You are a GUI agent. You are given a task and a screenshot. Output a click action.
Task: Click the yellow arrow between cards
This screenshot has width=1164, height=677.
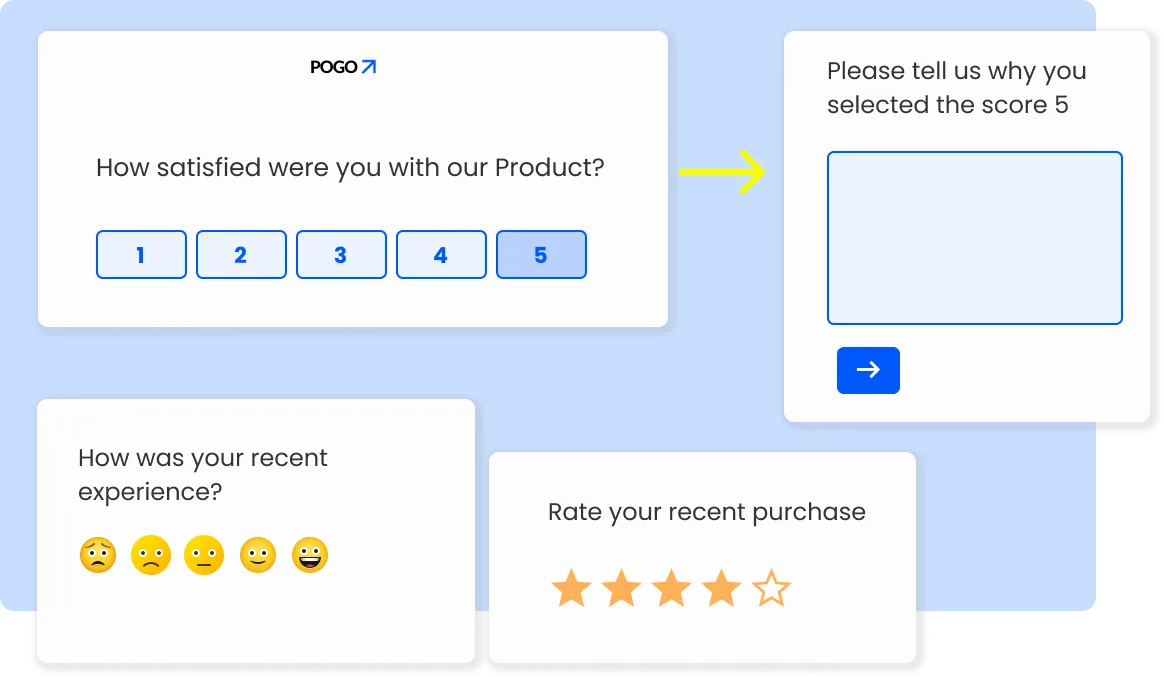[722, 171]
